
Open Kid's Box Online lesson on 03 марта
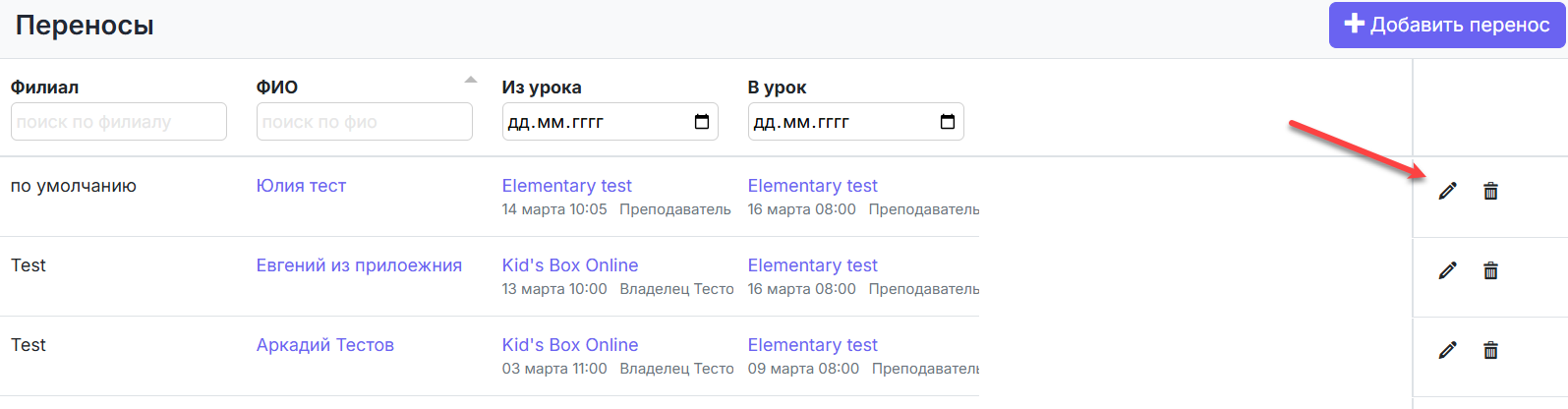click(x=570, y=345)
